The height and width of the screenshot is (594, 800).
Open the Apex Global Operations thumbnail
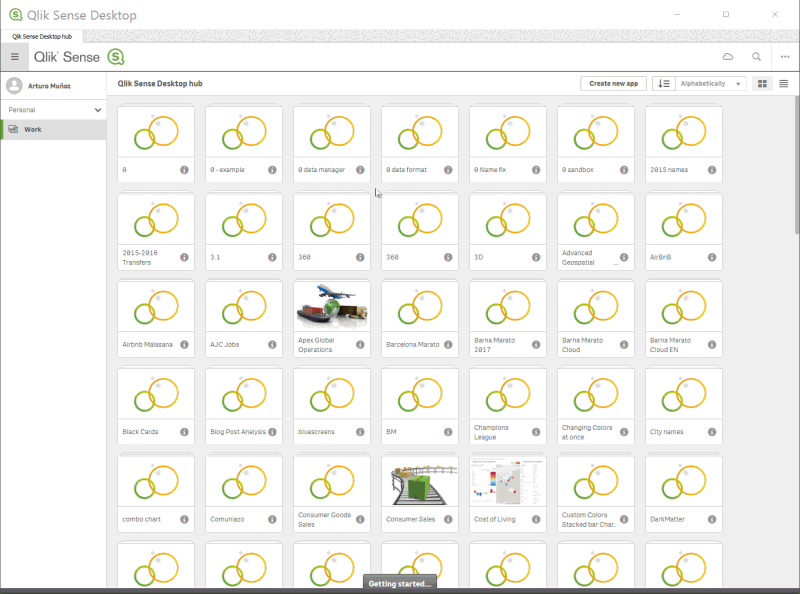(x=332, y=306)
